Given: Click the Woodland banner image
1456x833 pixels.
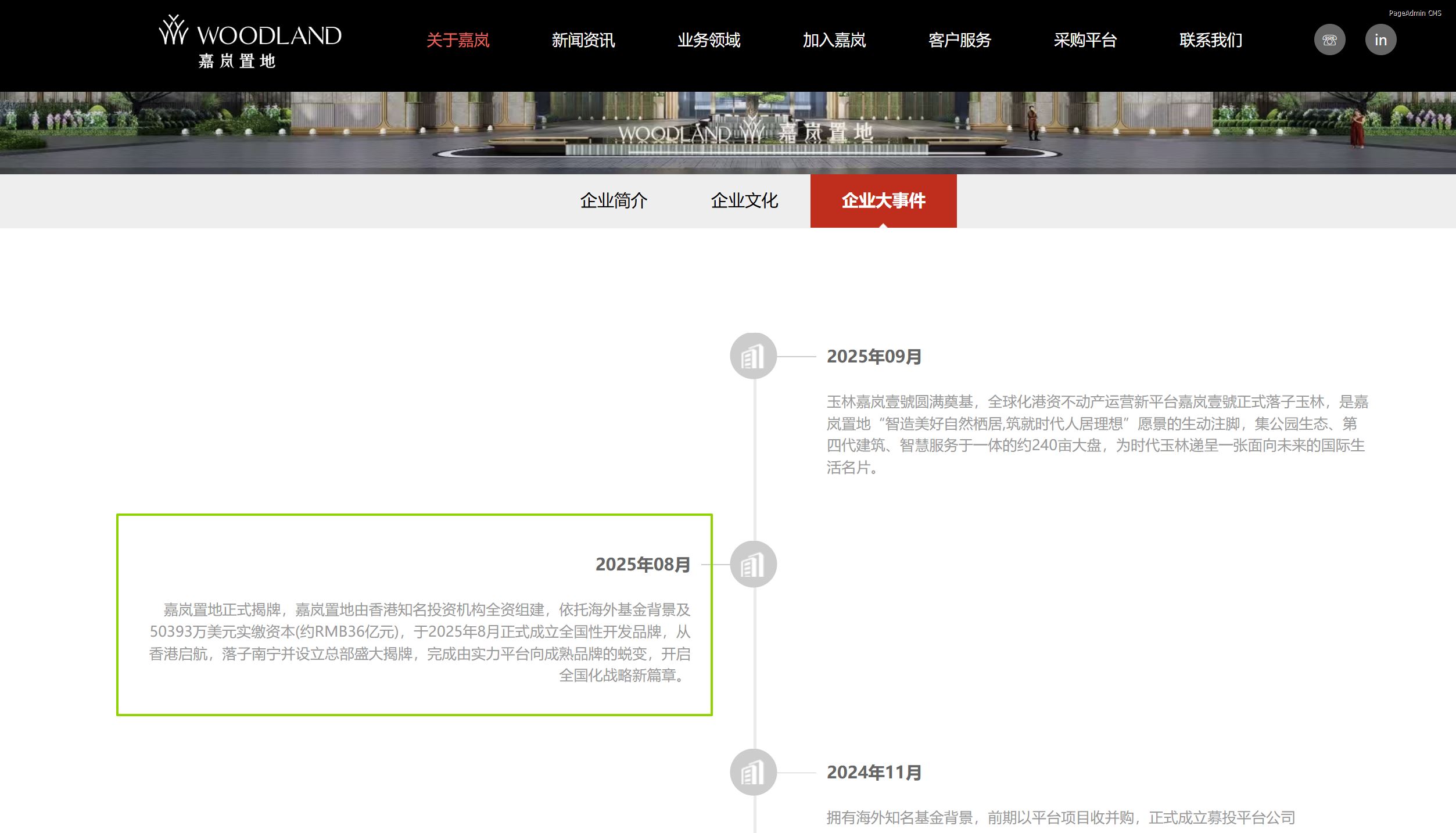Looking at the screenshot, I should (x=728, y=132).
